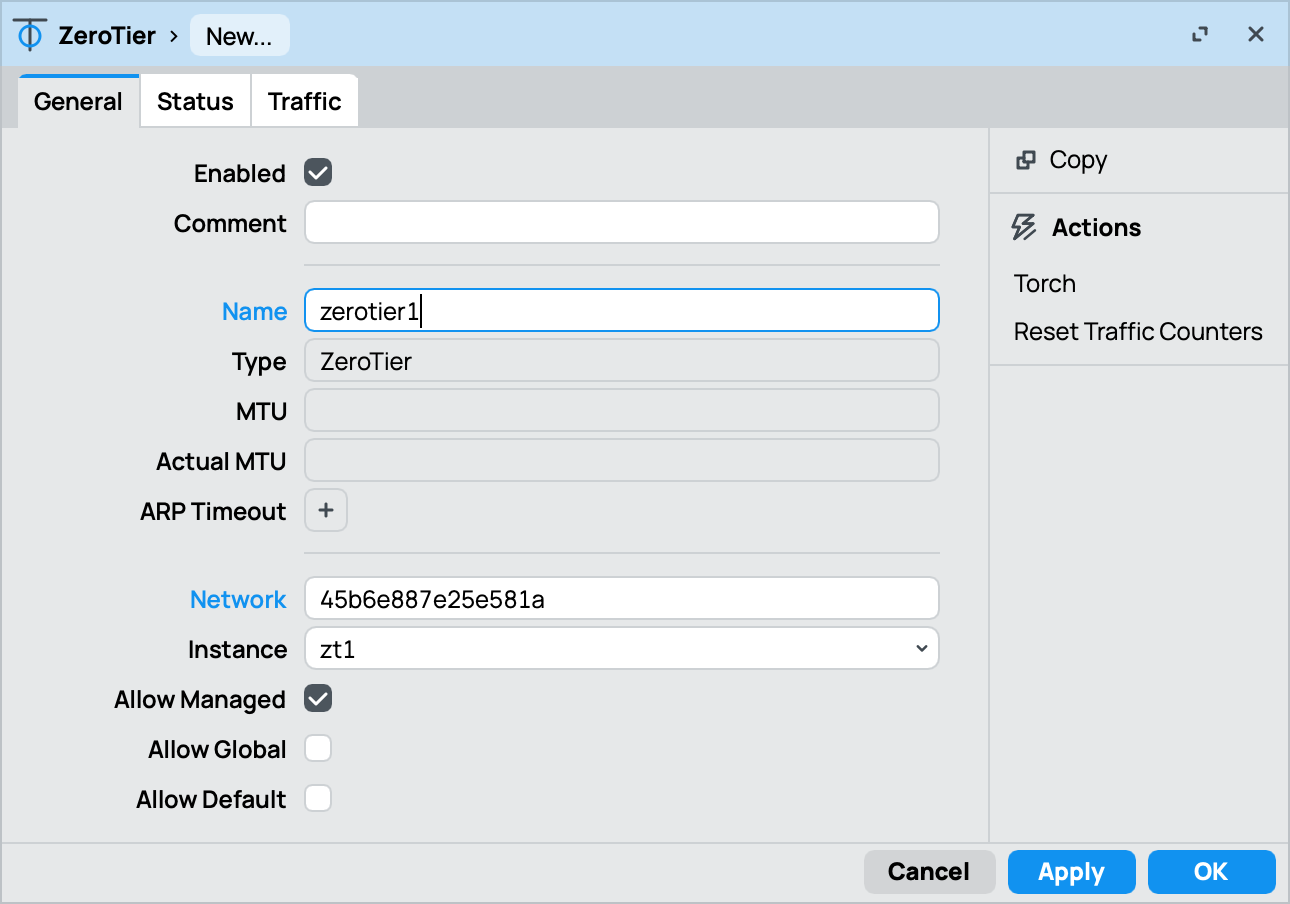This screenshot has height=904, width=1290.
Task: Enable the Allow Default checkbox
Action: click(x=318, y=799)
